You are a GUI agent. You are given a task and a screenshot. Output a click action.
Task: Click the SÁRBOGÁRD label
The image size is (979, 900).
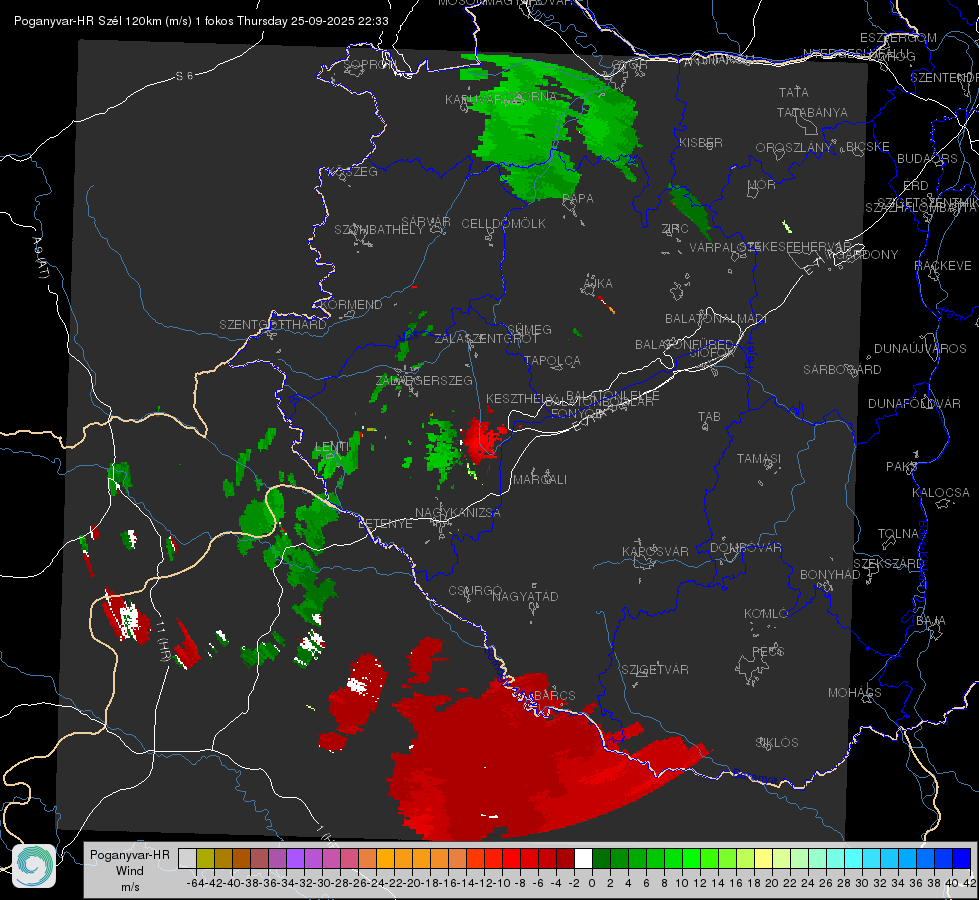coord(842,370)
